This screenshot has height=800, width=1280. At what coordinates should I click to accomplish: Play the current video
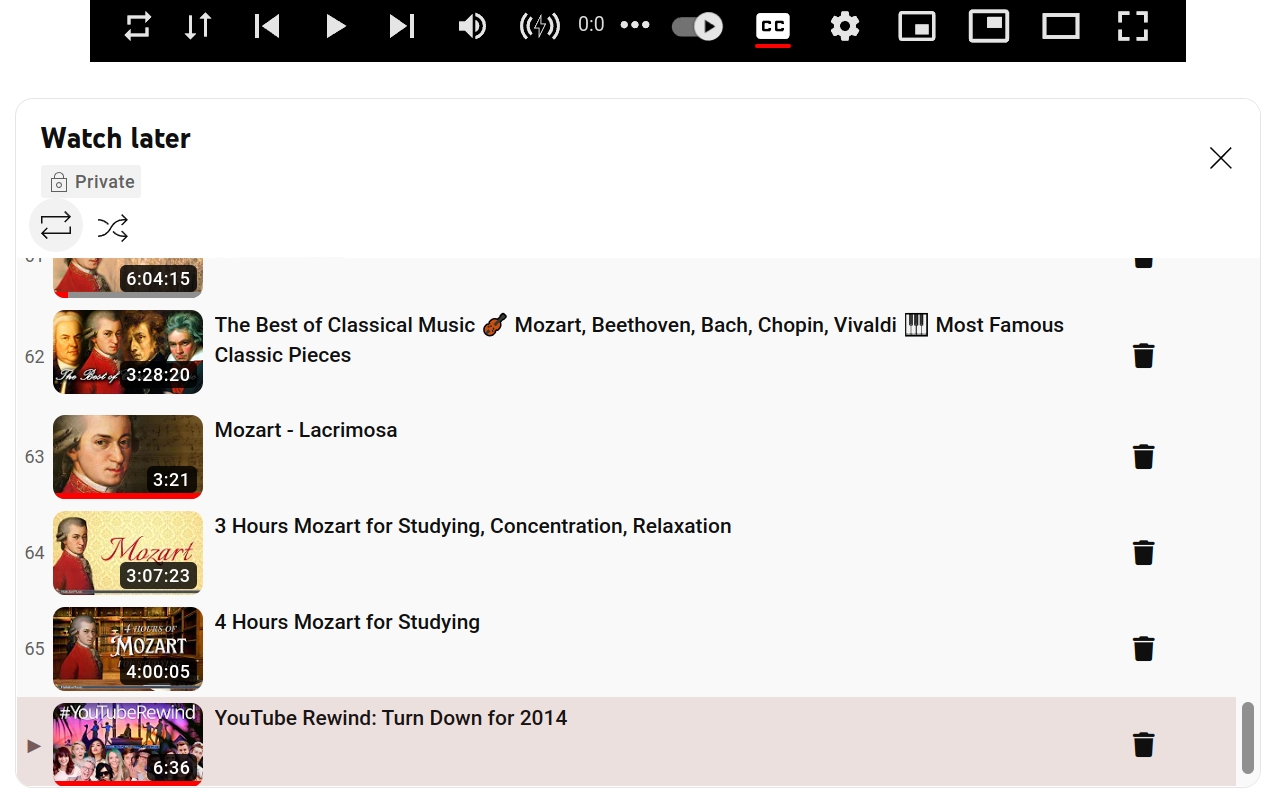tap(335, 26)
